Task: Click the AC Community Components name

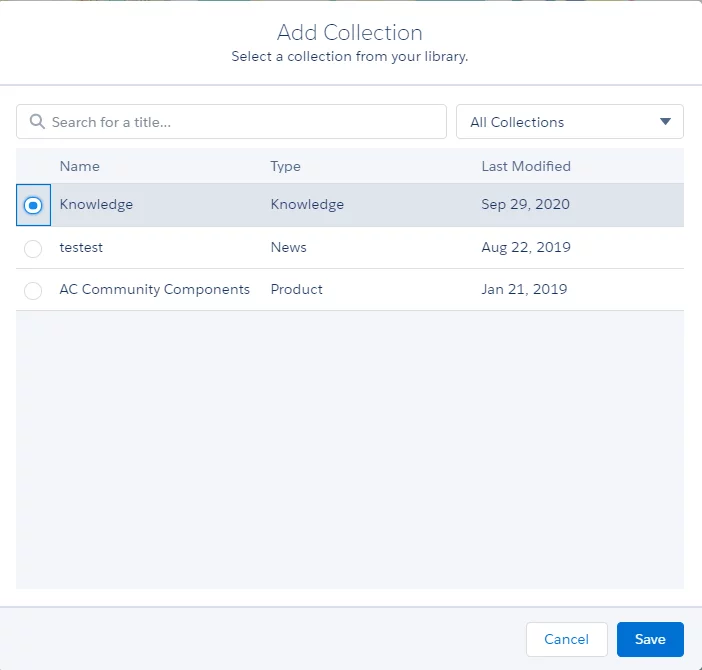Action: [154, 290]
